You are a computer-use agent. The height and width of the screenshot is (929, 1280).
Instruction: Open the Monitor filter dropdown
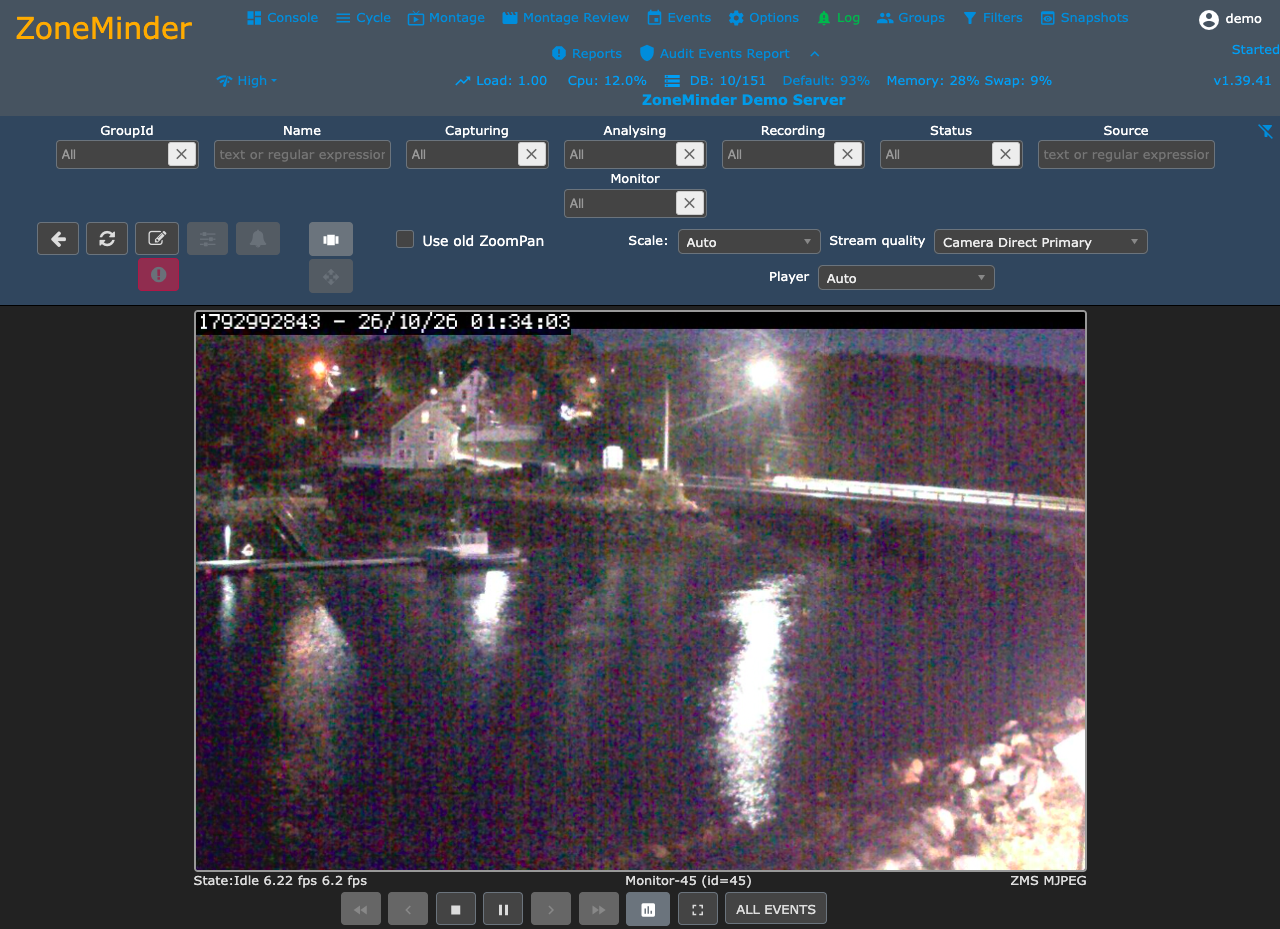point(635,203)
